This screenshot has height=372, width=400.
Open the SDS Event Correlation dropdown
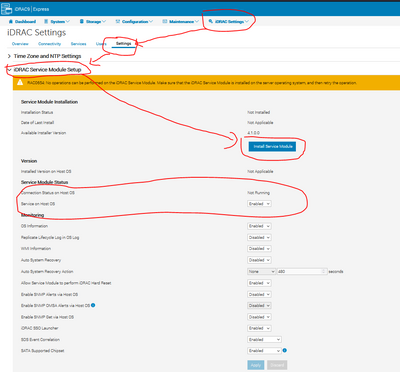point(264,339)
